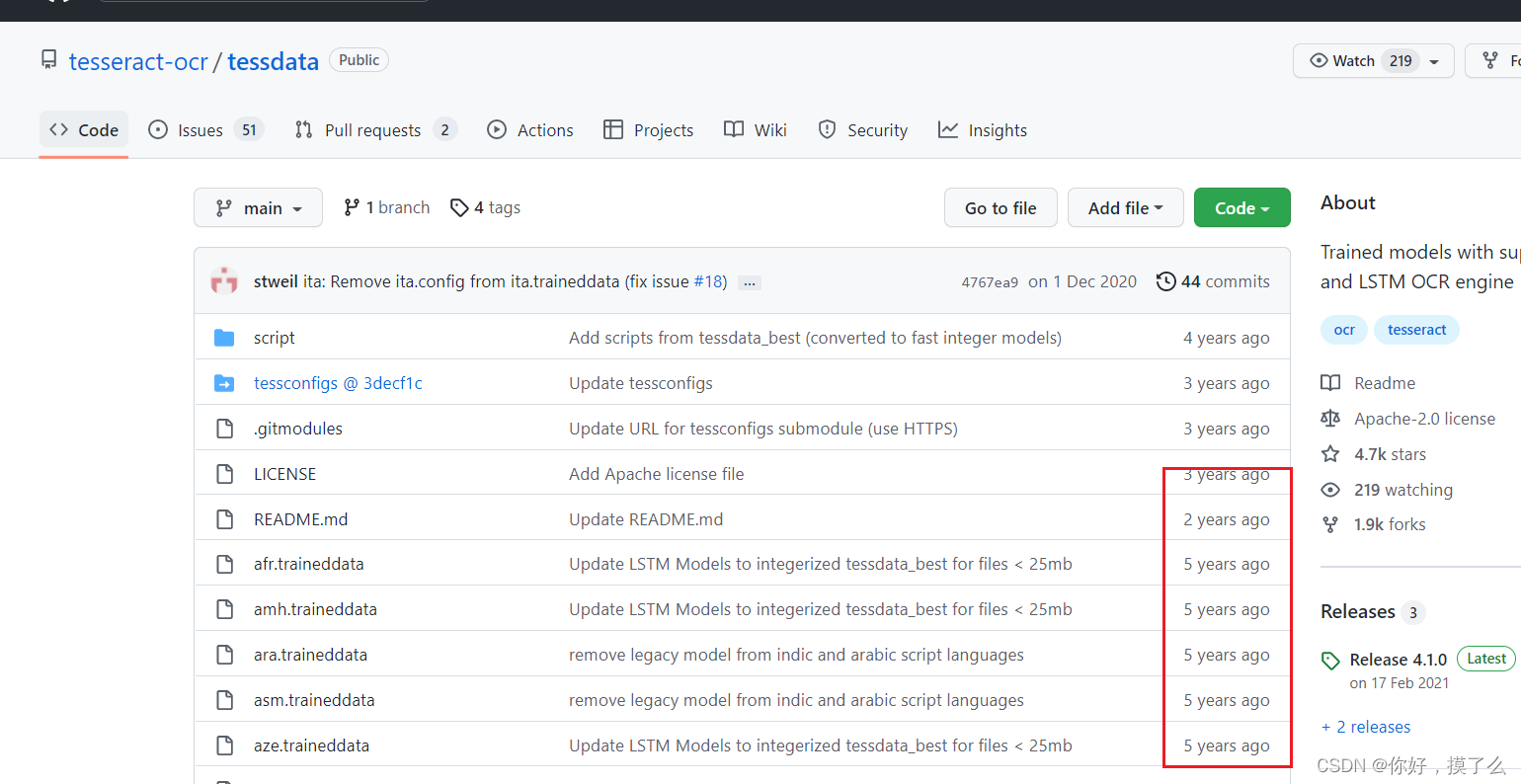Open the Insights tab
This screenshot has height=784, width=1521.
pyautogui.click(x=983, y=130)
